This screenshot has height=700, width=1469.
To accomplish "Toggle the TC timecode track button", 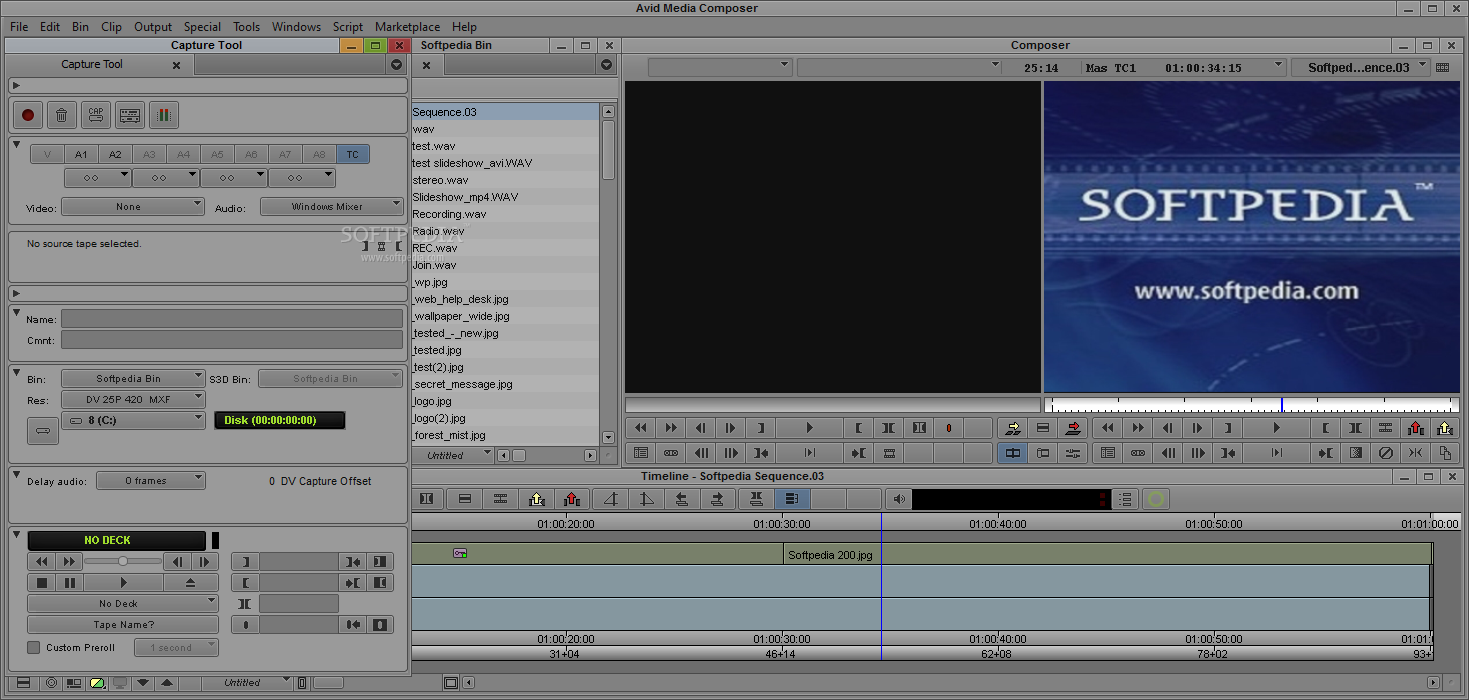I will pos(353,154).
